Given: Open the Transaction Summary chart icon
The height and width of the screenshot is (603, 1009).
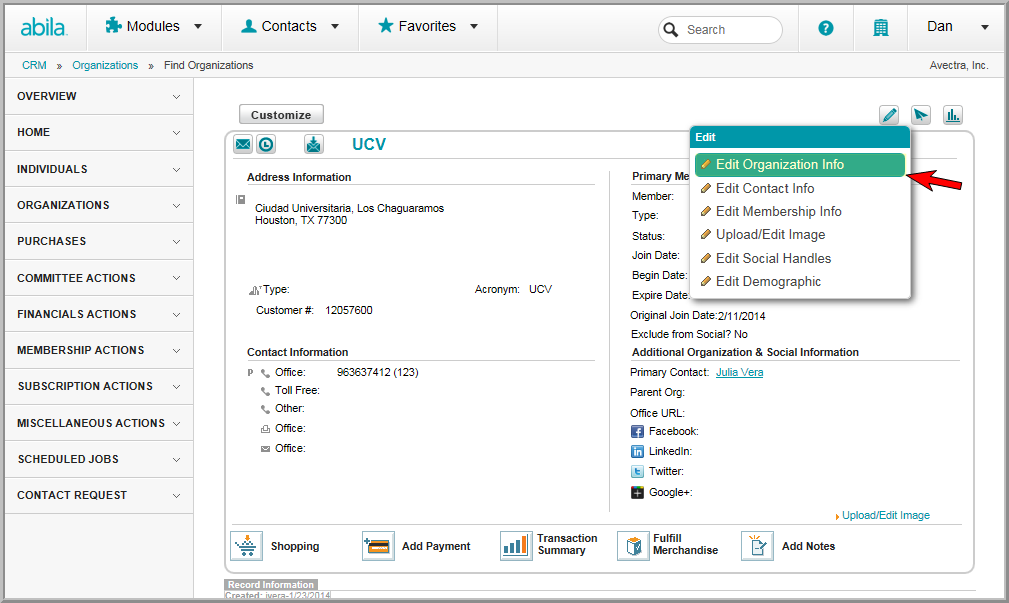Looking at the screenshot, I should 516,546.
